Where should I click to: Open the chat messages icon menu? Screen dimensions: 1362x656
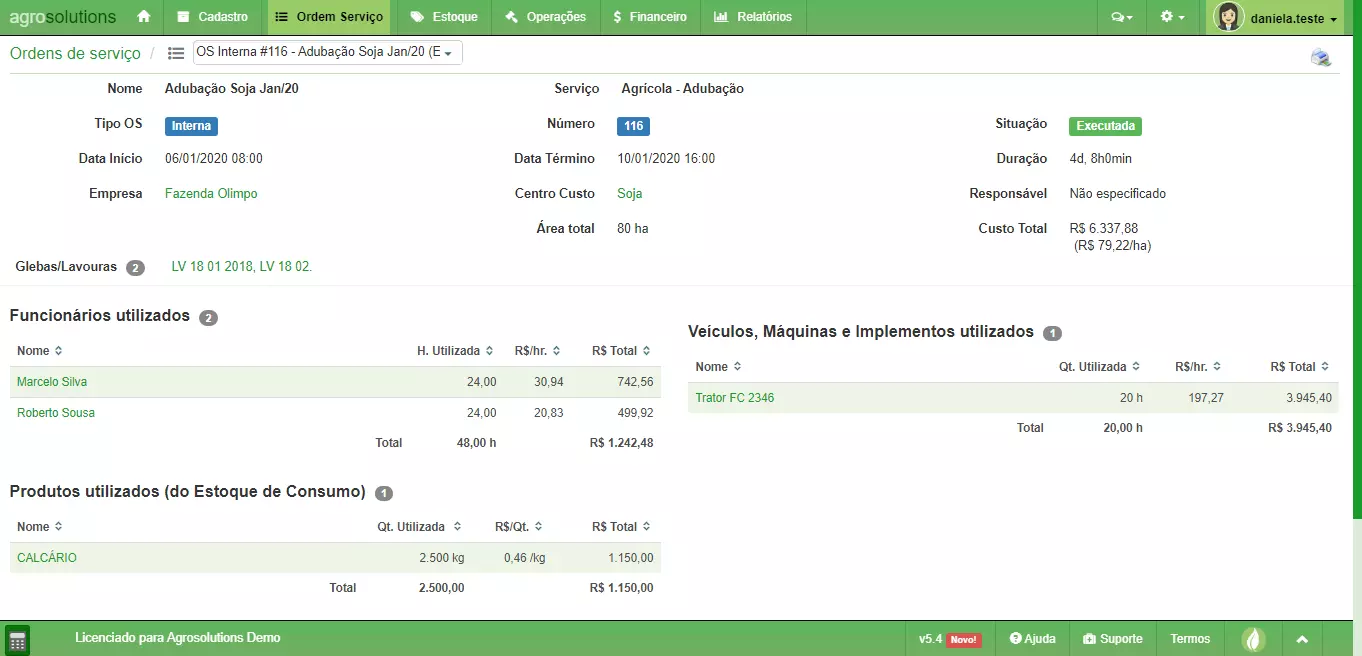[1122, 17]
